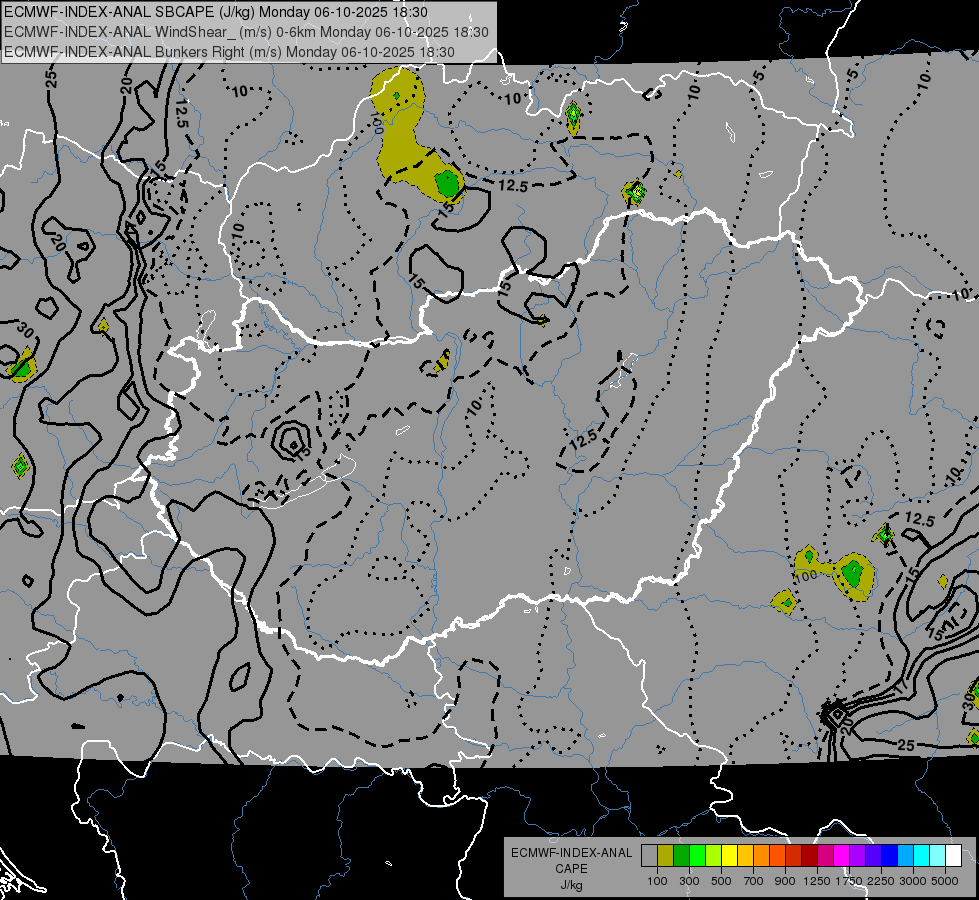Pick the magenta legend swatch
The height and width of the screenshot is (900, 979).
pos(841,856)
